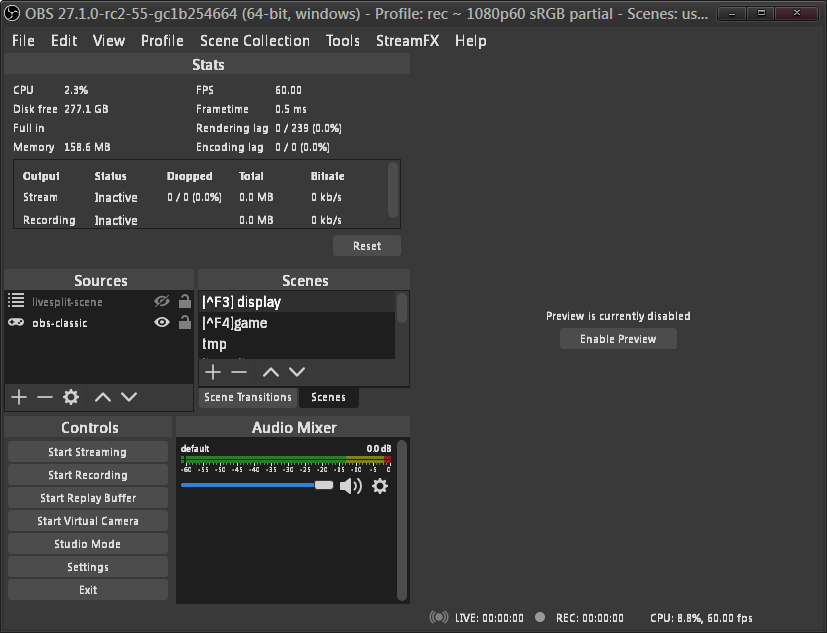Remove the selected scene using the minus icon
Image resolution: width=827 pixels, height=633 pixels.
point(238,371)
